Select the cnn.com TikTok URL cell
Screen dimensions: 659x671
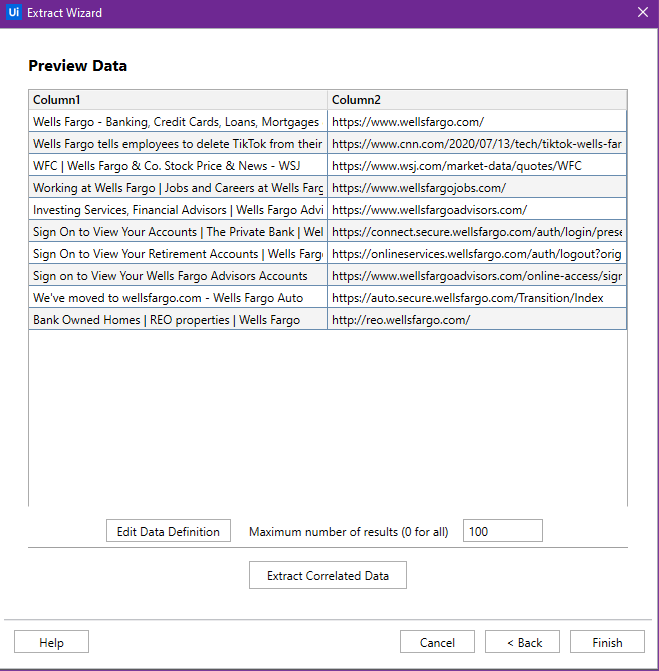[x=477, y=144]
